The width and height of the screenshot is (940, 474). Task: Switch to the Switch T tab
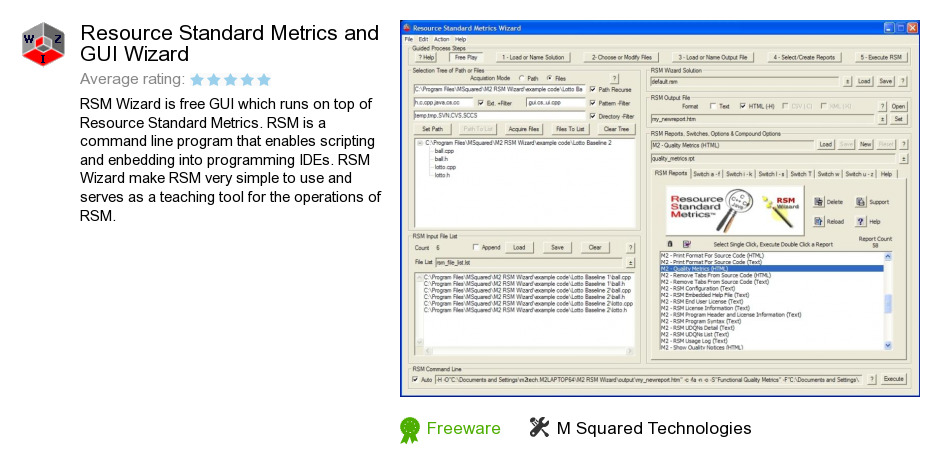coord(800,174)
